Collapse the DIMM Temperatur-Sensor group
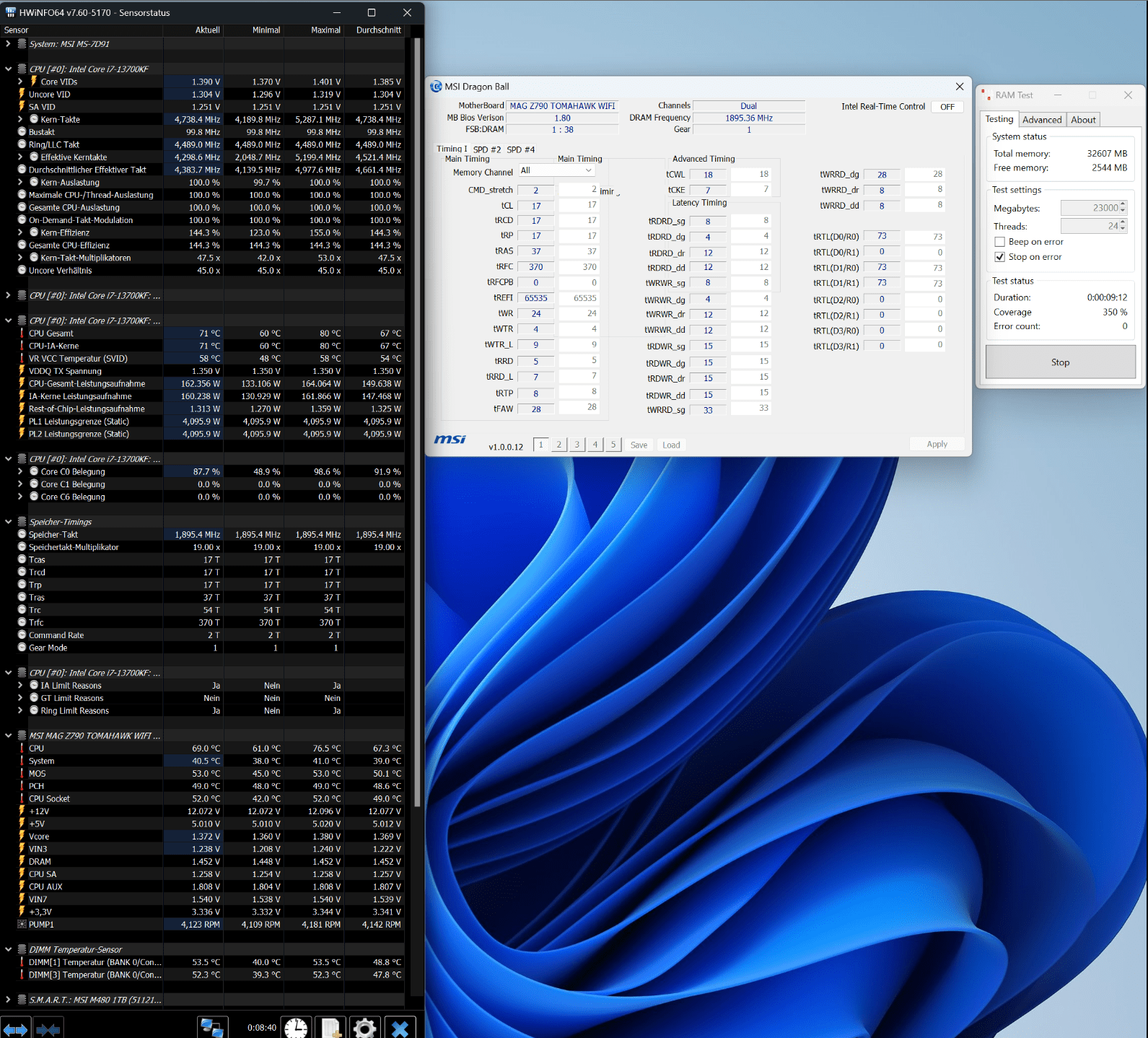This screenshot has width=1148, height=1038. coord(8,949)
